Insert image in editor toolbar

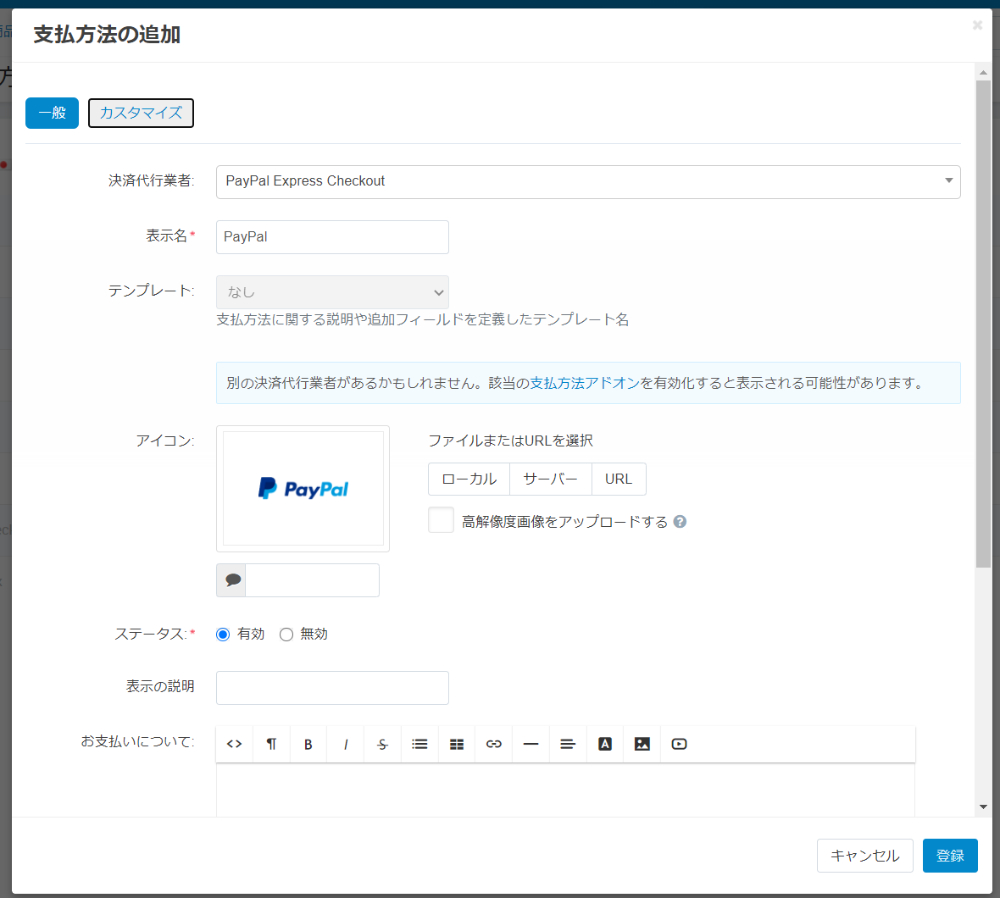642,744
